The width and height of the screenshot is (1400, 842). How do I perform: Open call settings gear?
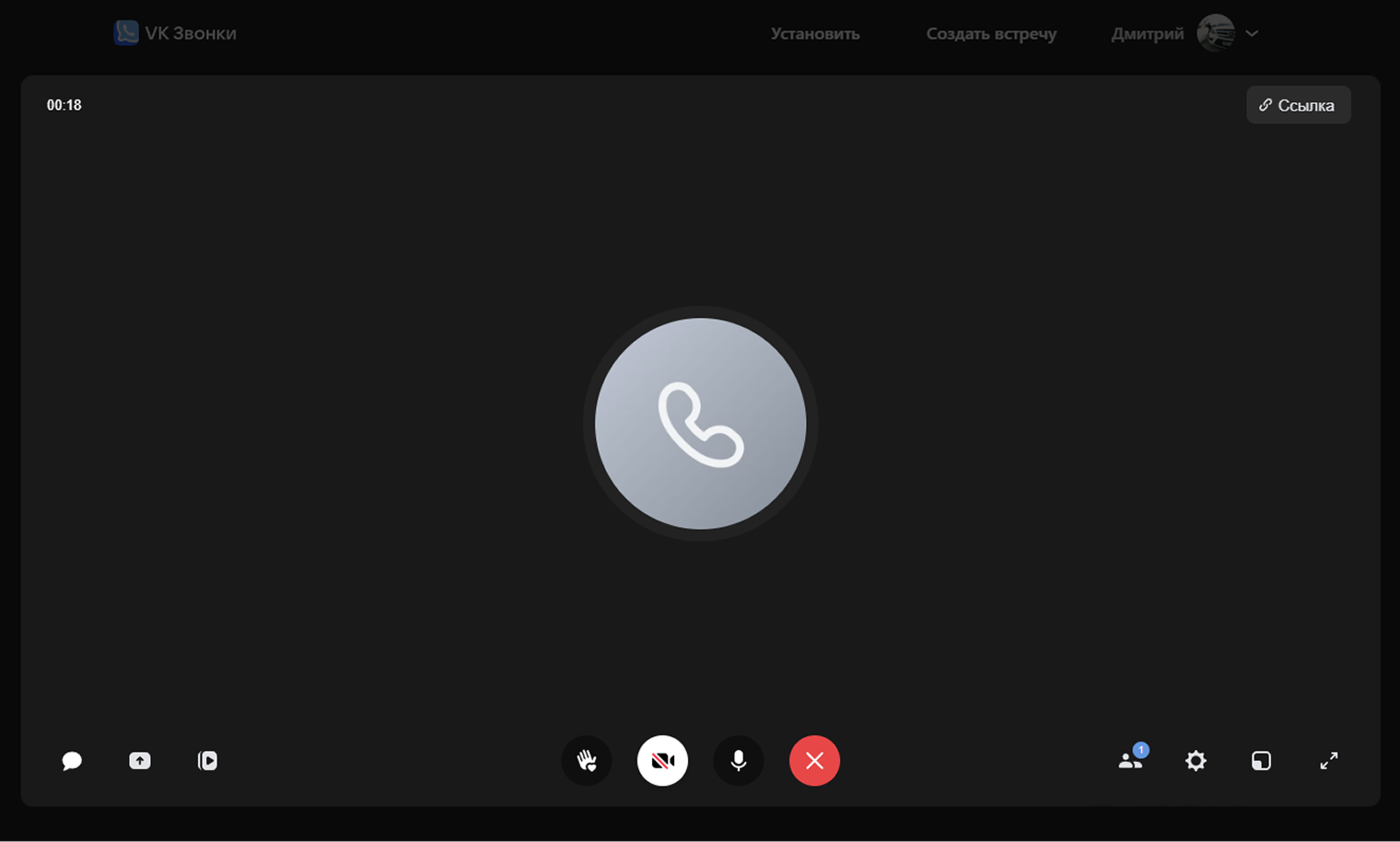coord(1196,761)
